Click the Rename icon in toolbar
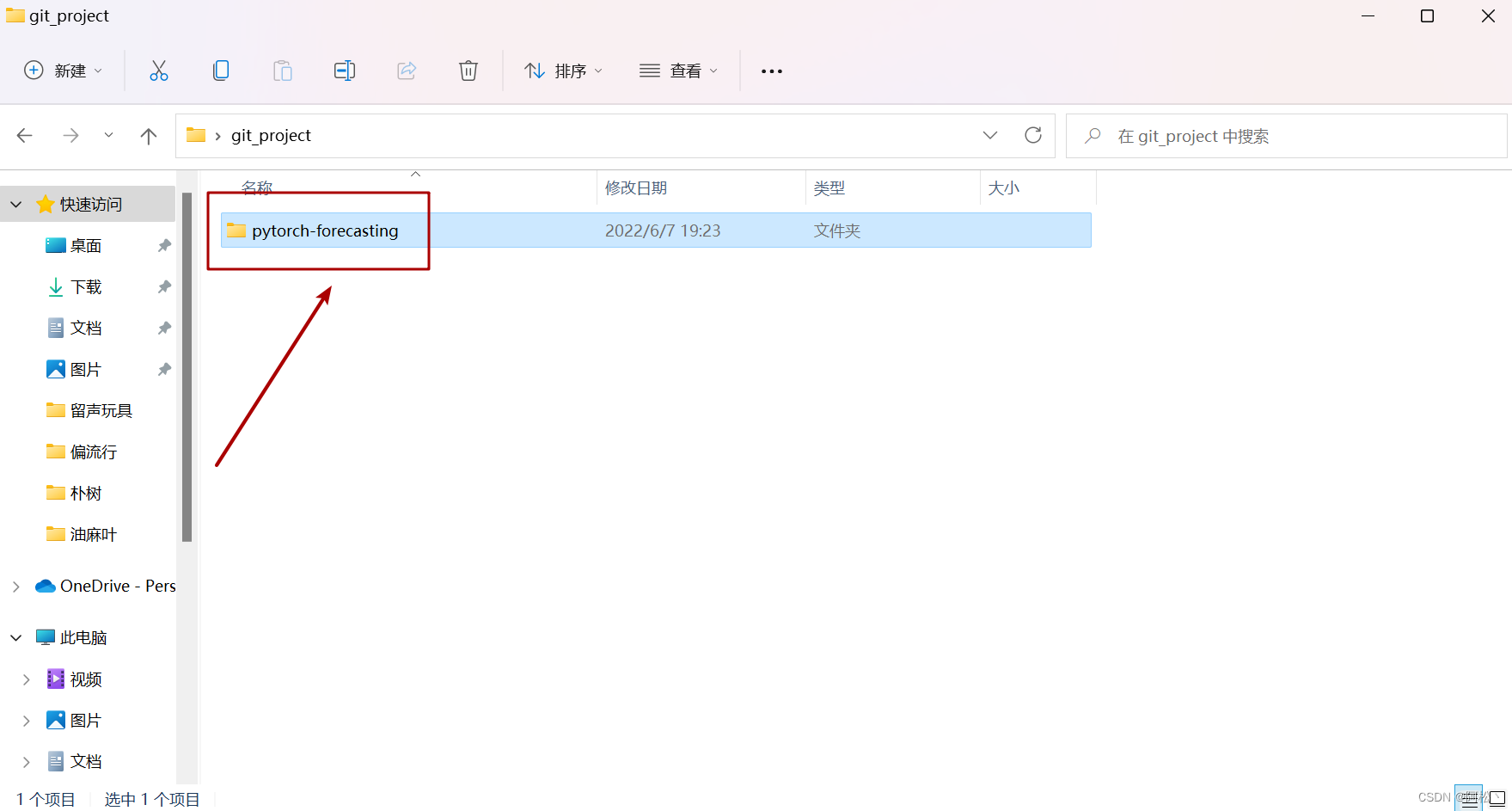This screenshot has width=1512, height=811. coord(345,71)
